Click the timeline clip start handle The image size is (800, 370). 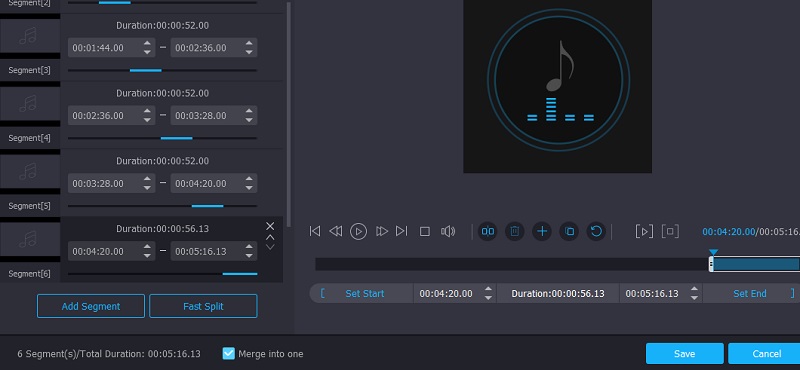tap(711, 264)
